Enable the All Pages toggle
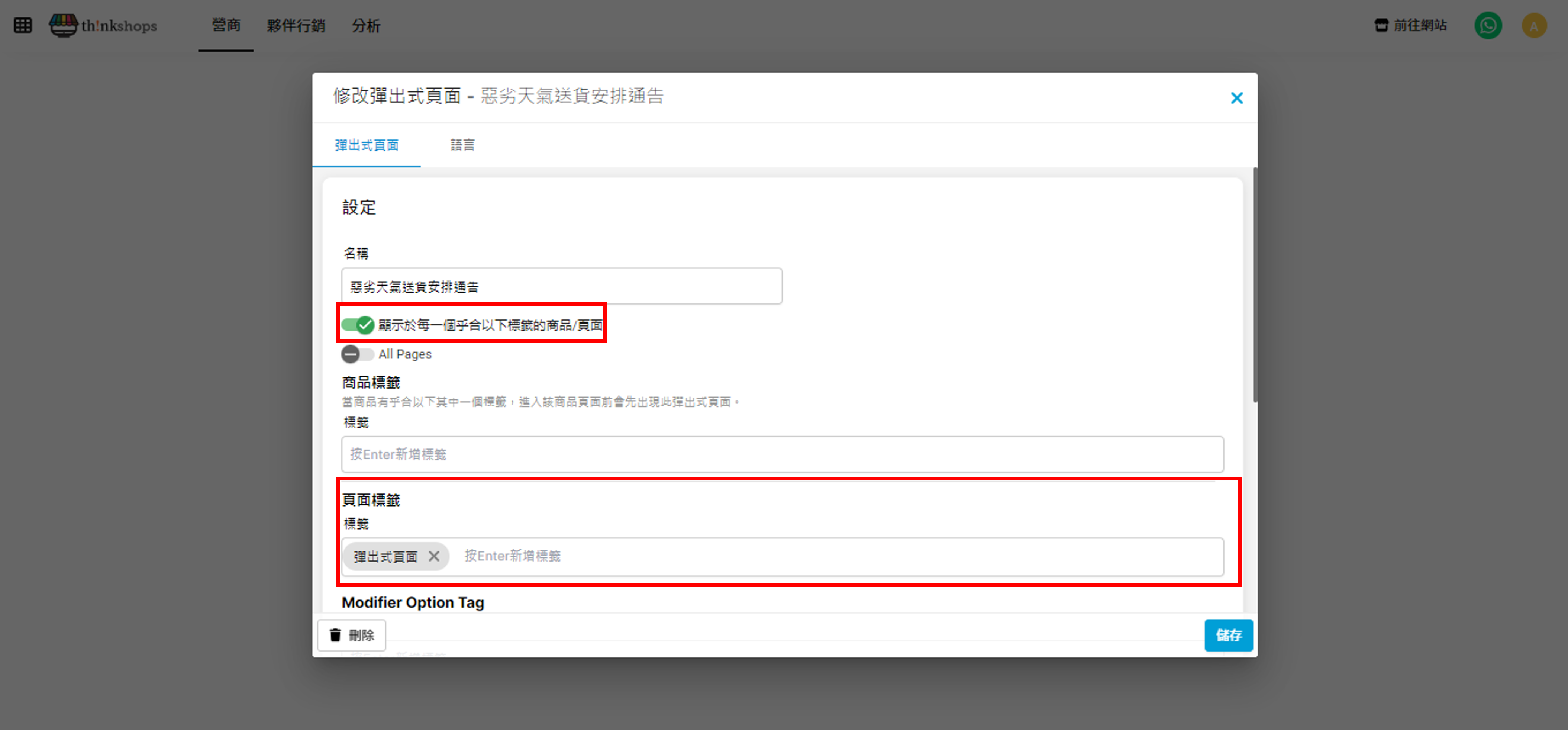This screenshot has width=1568, height=730. click(x=357, y=354)
